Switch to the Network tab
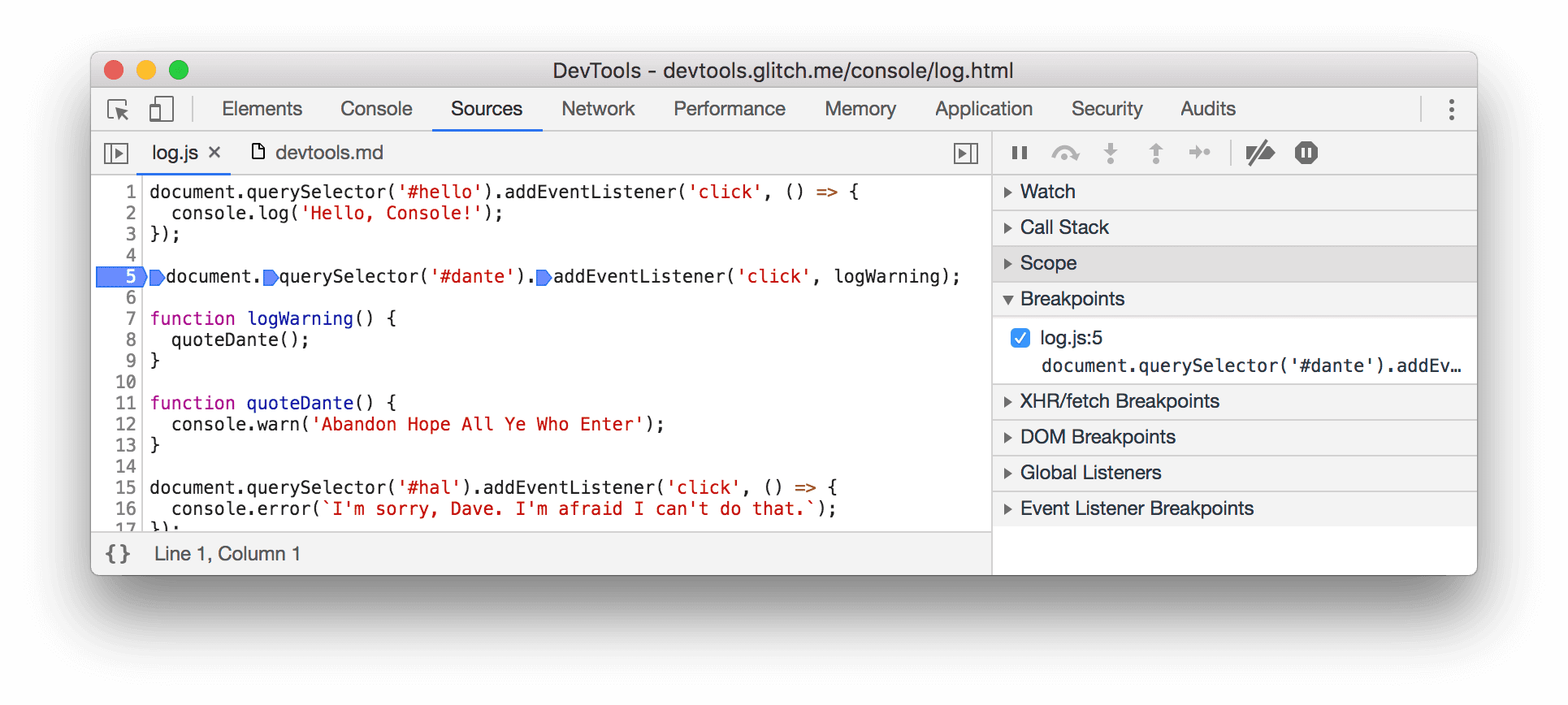Viewport: 1568px width, 705px height. coord(598,109)
